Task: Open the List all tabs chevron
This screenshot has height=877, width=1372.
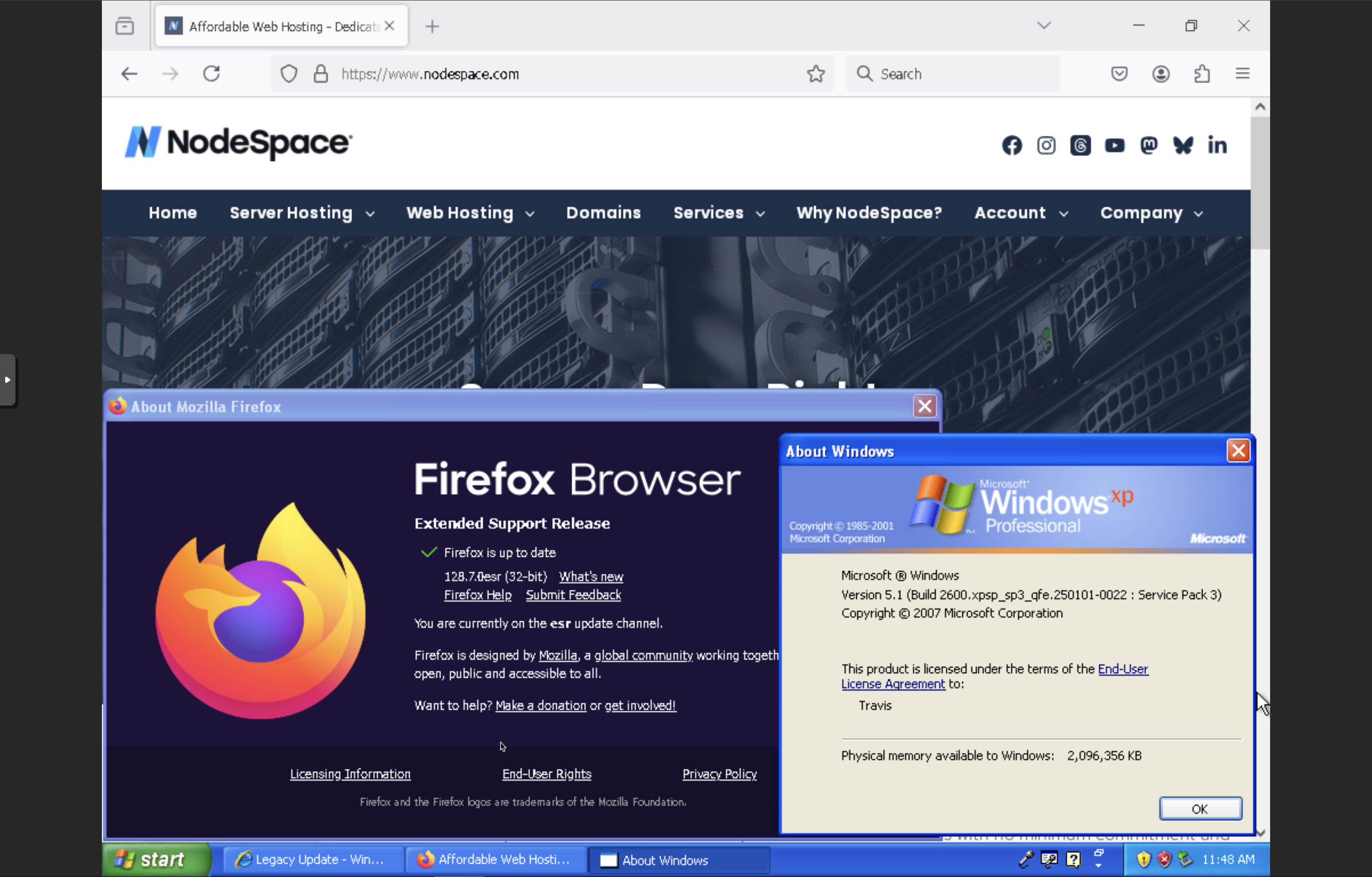Action: click(1044, 26)
